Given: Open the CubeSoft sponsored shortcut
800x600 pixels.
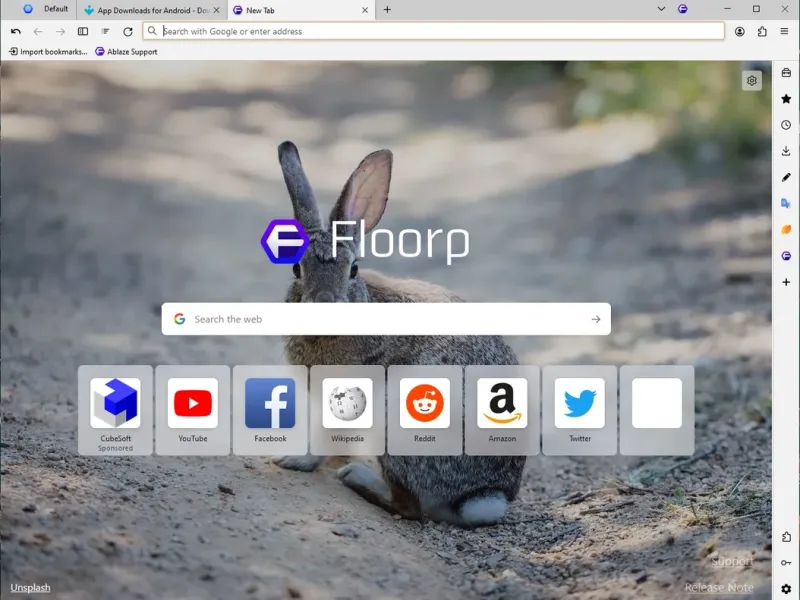Looking at the screenshot, I should coord(115,410).
